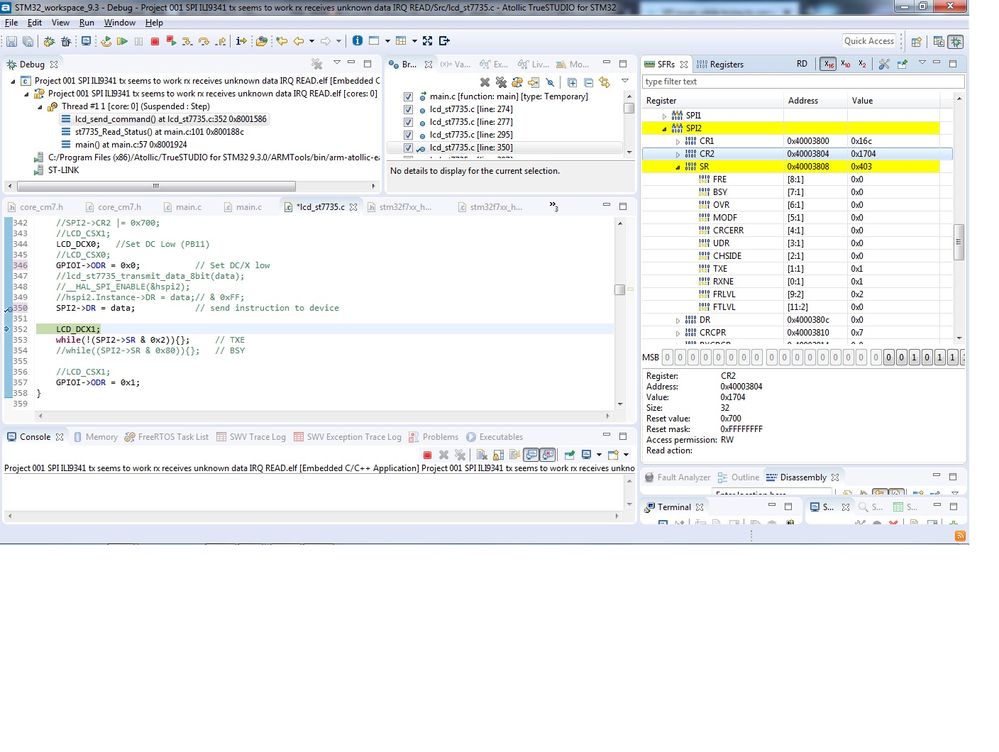999x752 pixels.
Task: Open the File menu
Action: point(11,22)
